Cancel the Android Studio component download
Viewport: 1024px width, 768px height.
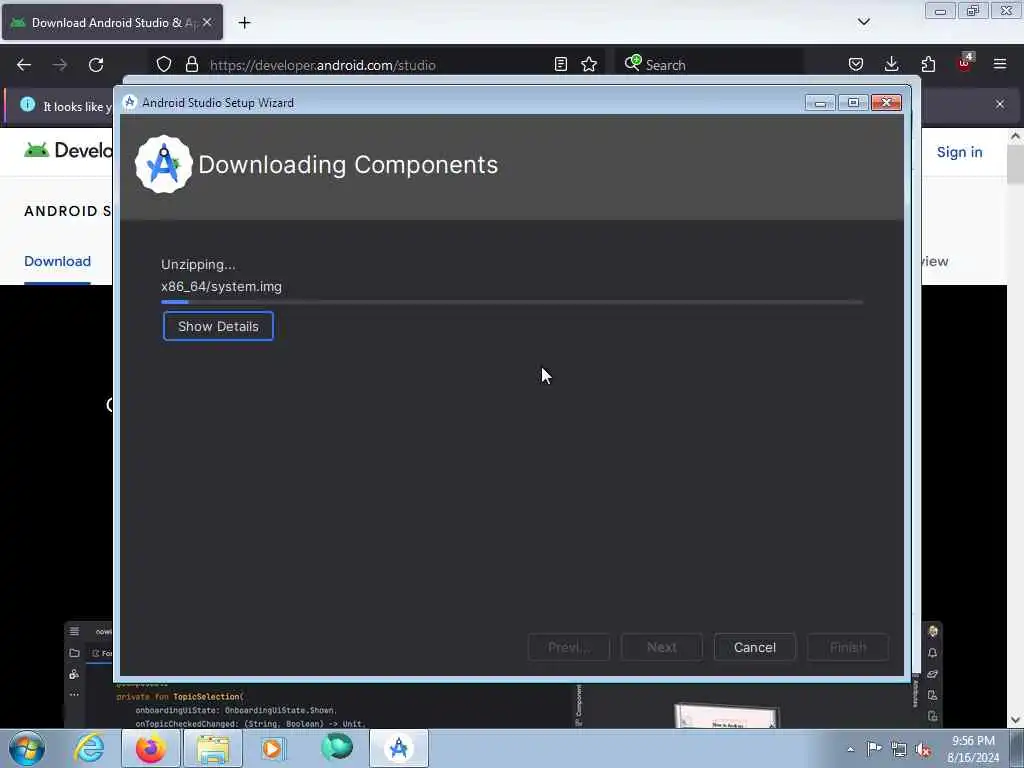(x=754, y=647)
